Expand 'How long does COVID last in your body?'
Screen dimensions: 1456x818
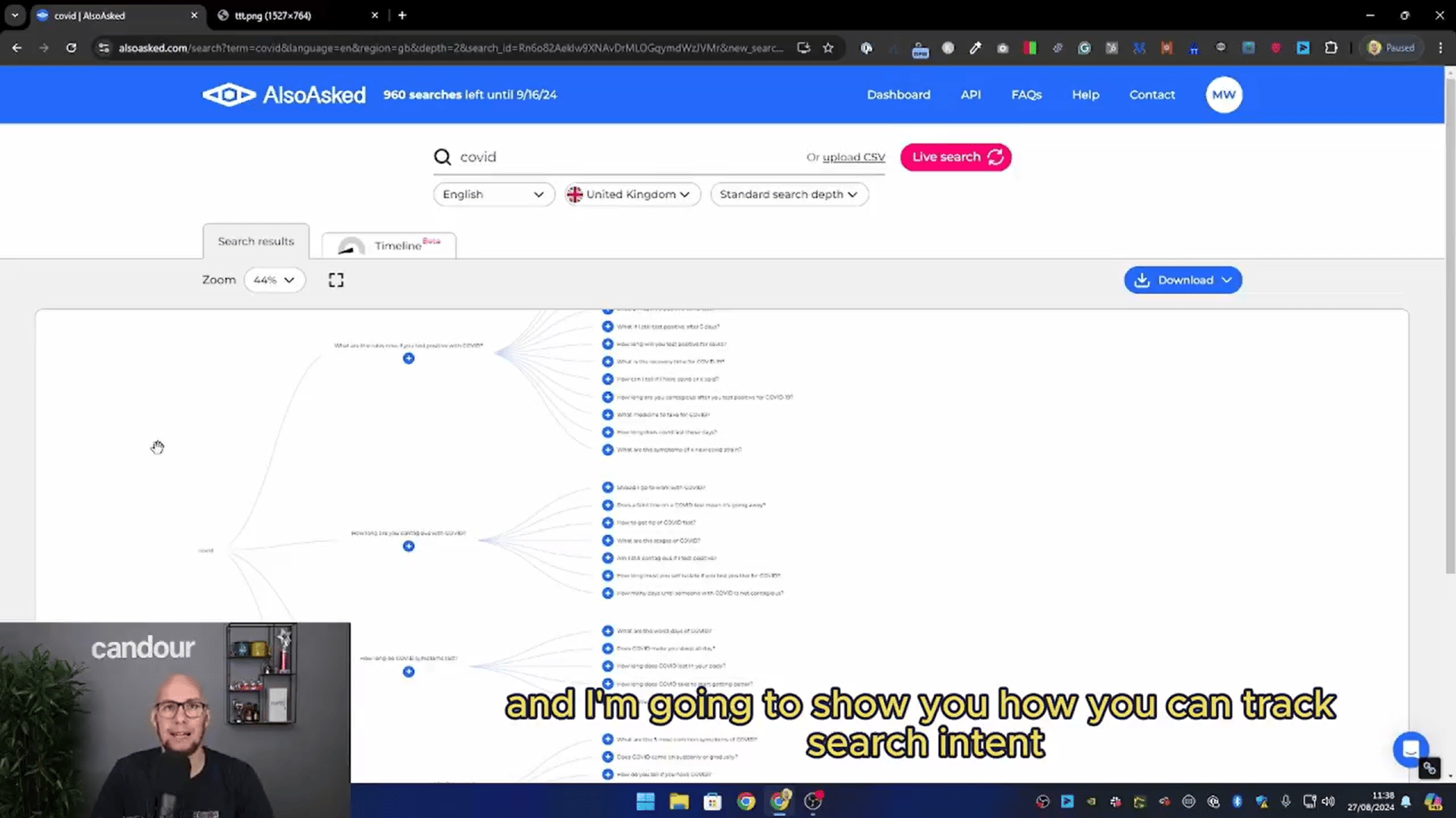point(607,665)
